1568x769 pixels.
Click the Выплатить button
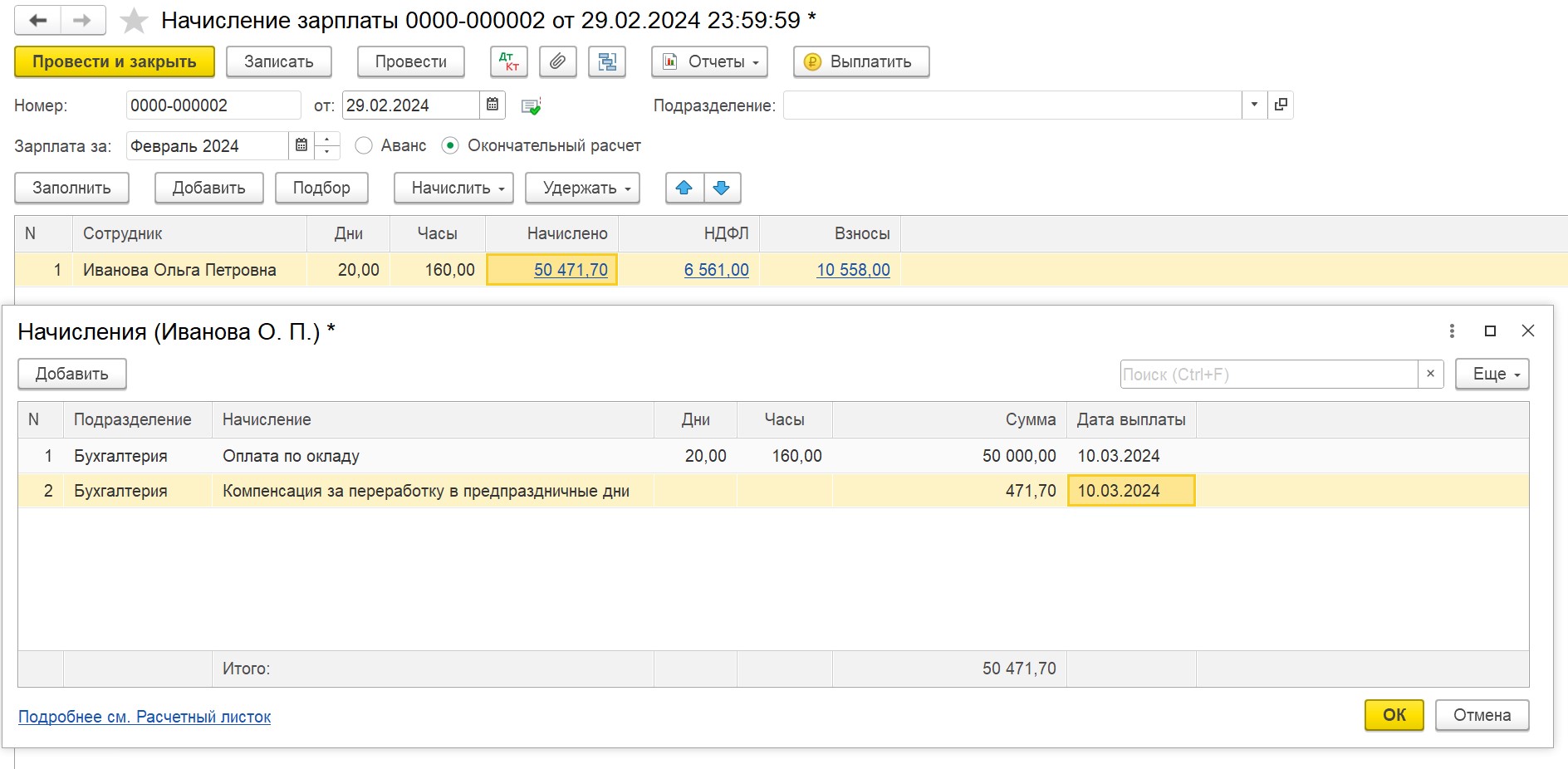(861, 61)
